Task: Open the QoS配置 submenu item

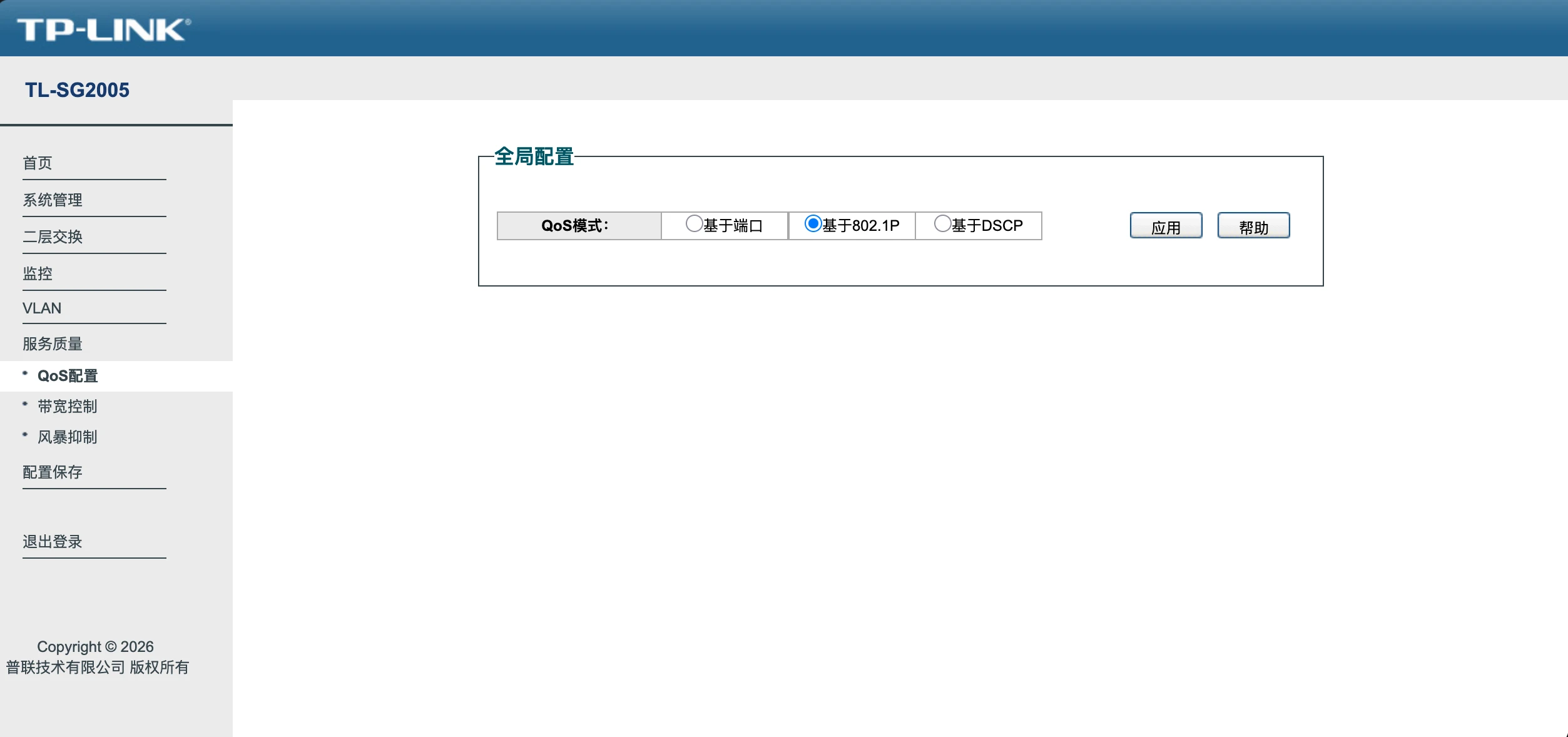Action: pos(68,376)
